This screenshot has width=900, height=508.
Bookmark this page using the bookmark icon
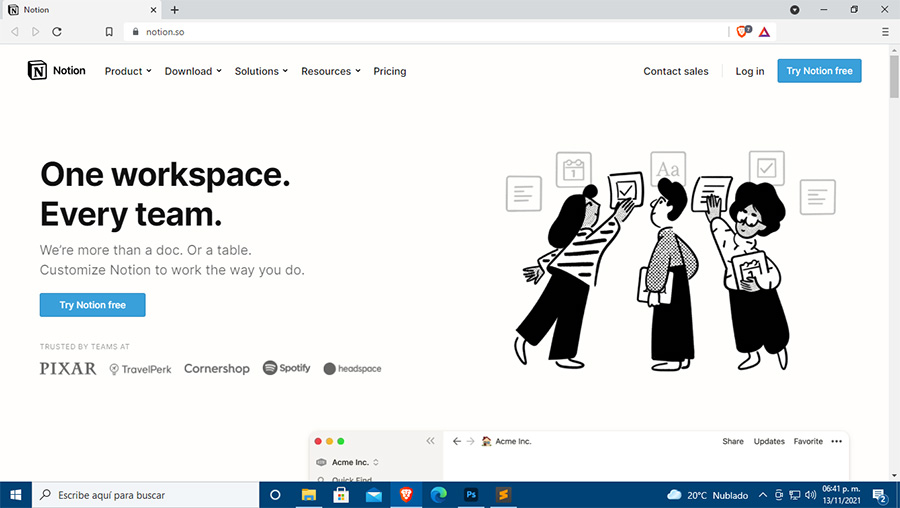coord(109,32)
